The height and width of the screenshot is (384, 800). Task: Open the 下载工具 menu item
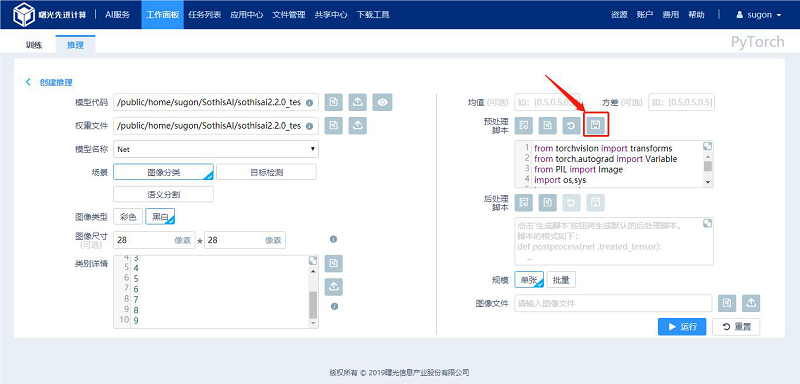point(373,15)
